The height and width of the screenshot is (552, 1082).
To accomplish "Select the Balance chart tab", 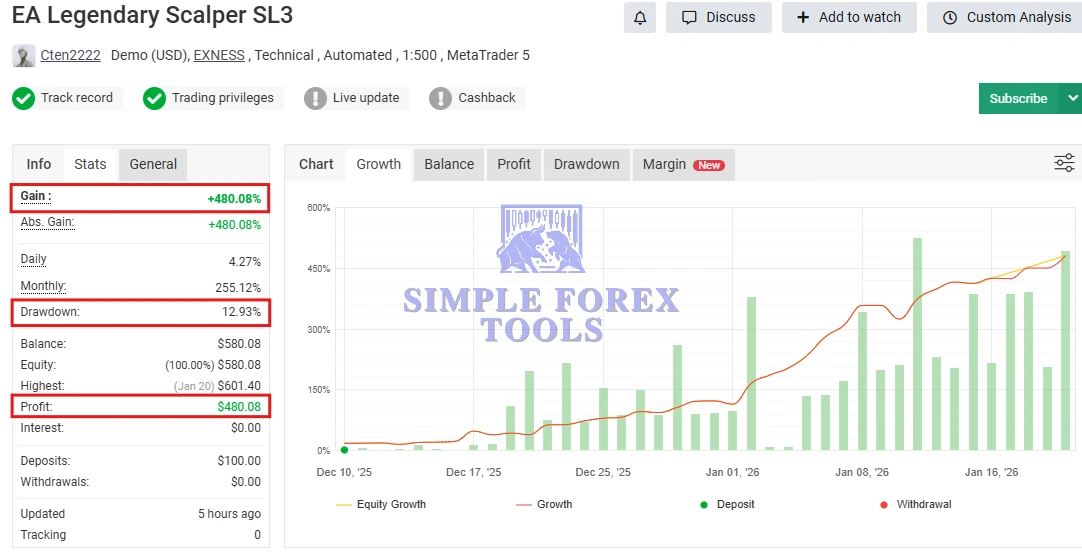I will click(449, 164).
